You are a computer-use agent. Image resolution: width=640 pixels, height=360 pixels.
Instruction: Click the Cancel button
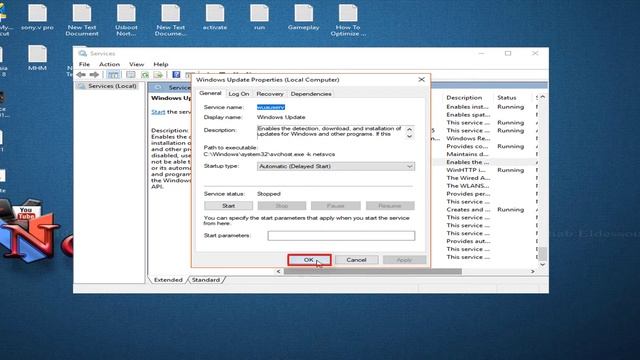coord(356,260)
